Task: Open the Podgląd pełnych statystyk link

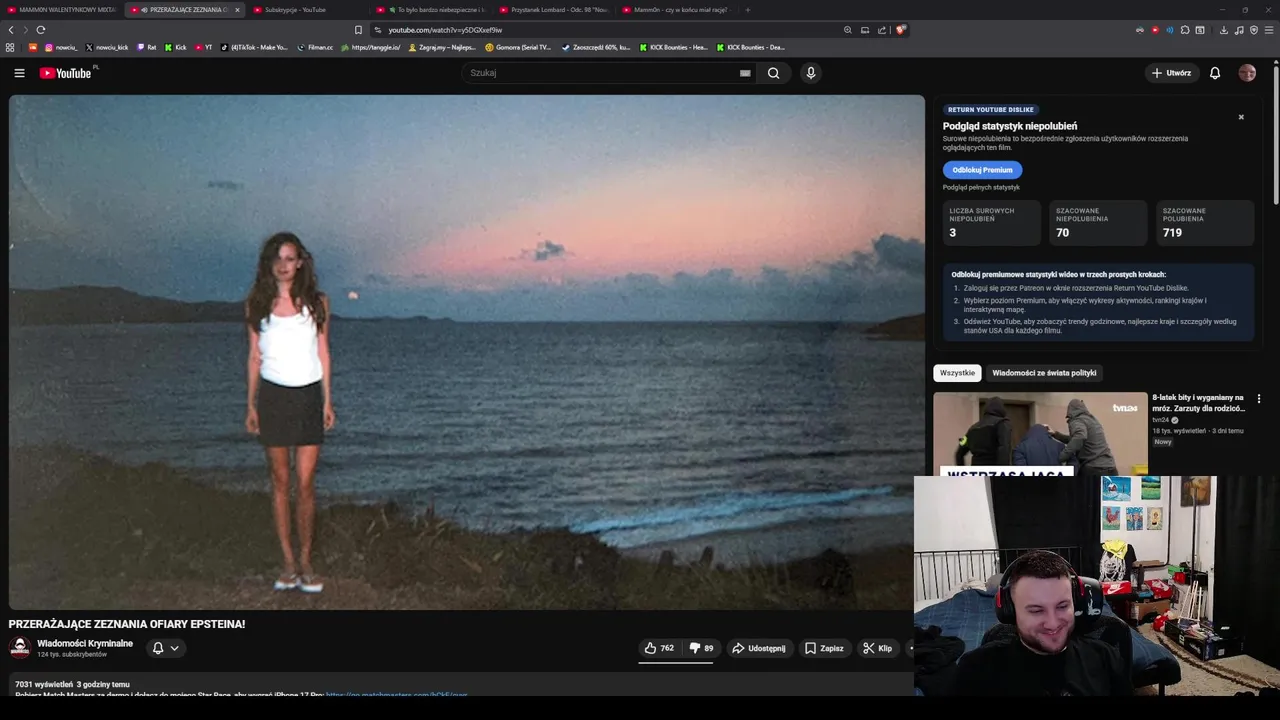Action: [x=981, y=187]
